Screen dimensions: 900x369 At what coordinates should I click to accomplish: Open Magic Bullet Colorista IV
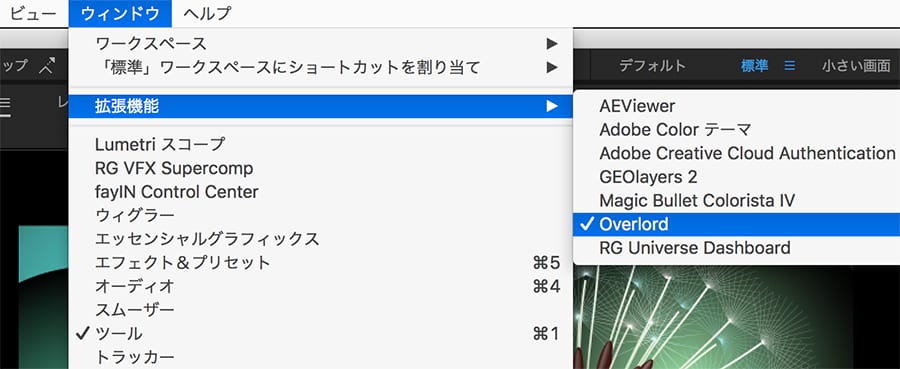(736, 201)
